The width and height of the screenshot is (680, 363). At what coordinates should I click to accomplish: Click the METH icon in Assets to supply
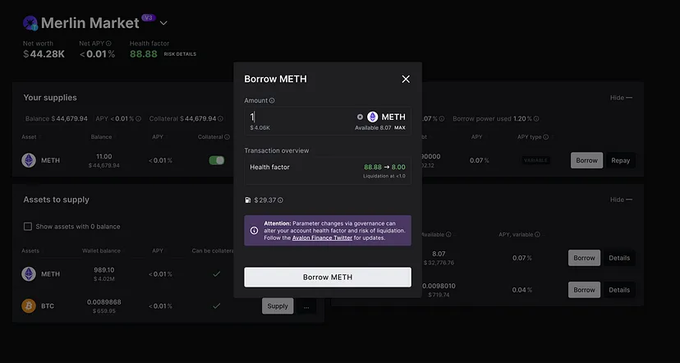pos(29,274)
